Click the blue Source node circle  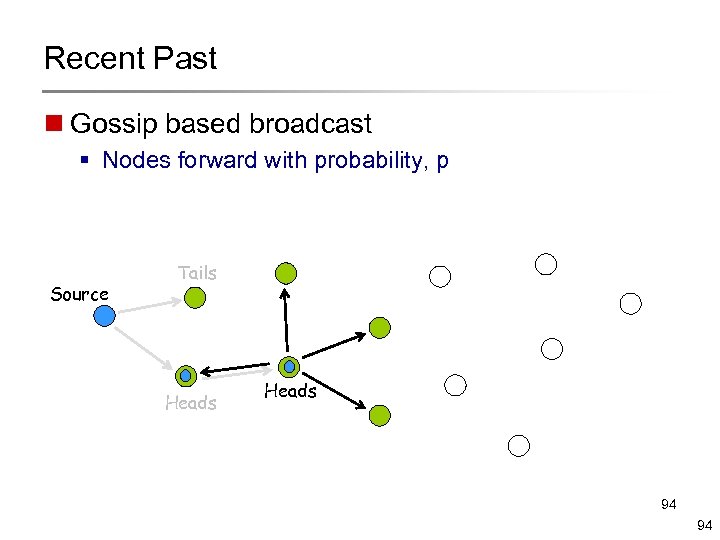click(104, 317)
